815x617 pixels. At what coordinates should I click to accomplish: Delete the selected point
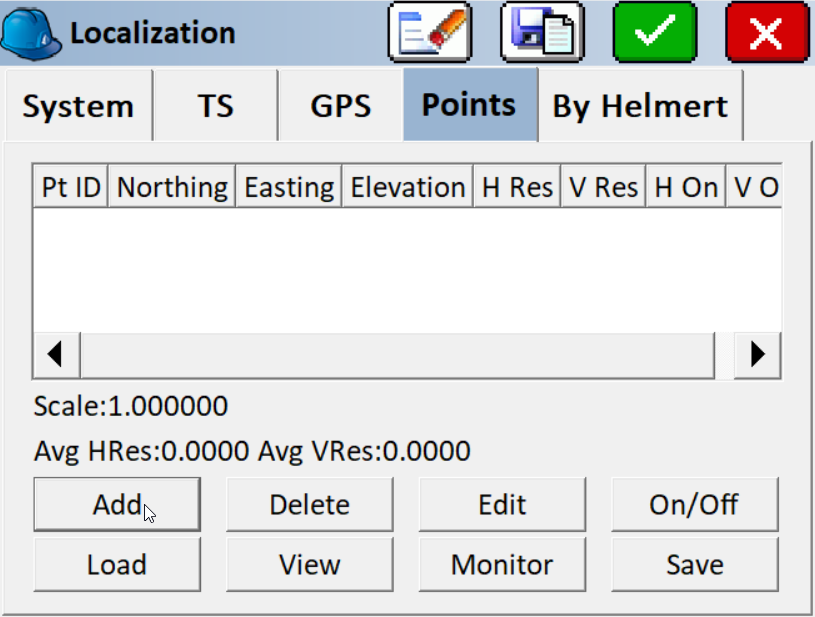[x=310, y=504]
